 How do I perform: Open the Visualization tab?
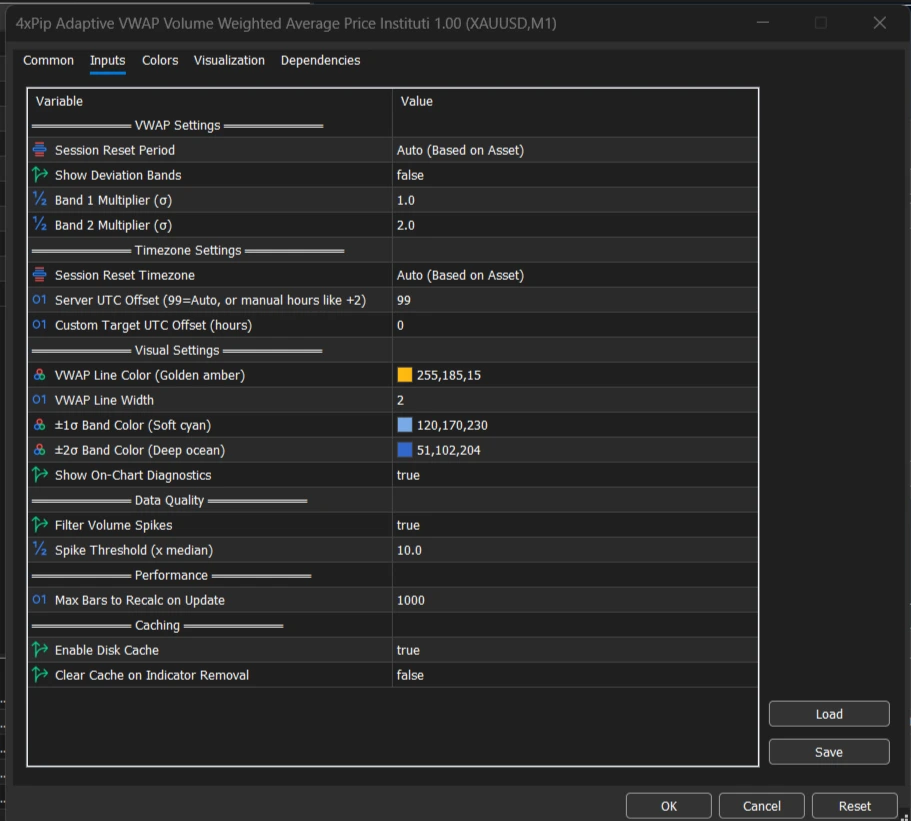coord(229,60)
